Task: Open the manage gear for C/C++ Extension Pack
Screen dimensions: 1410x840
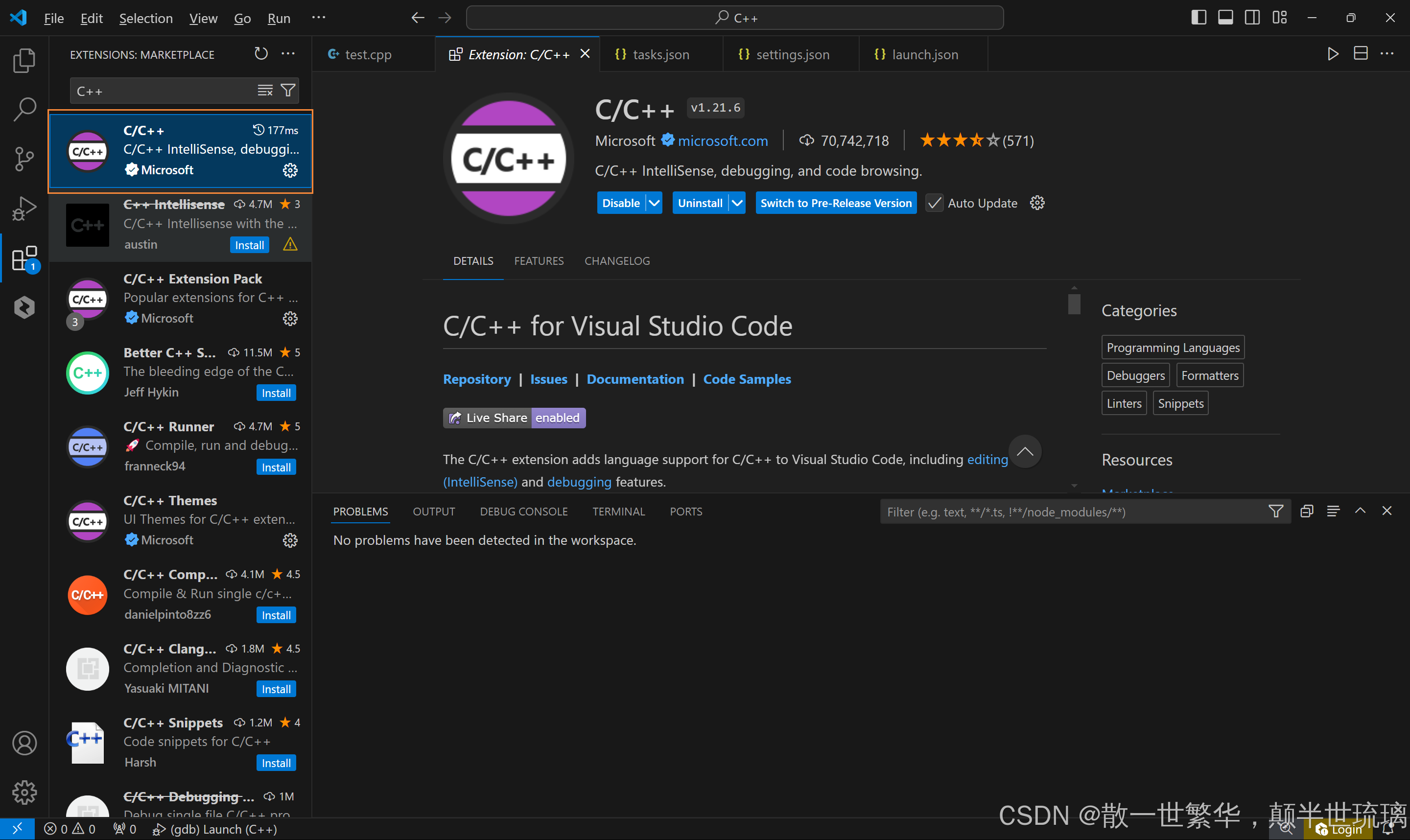Action: [290, 319]
